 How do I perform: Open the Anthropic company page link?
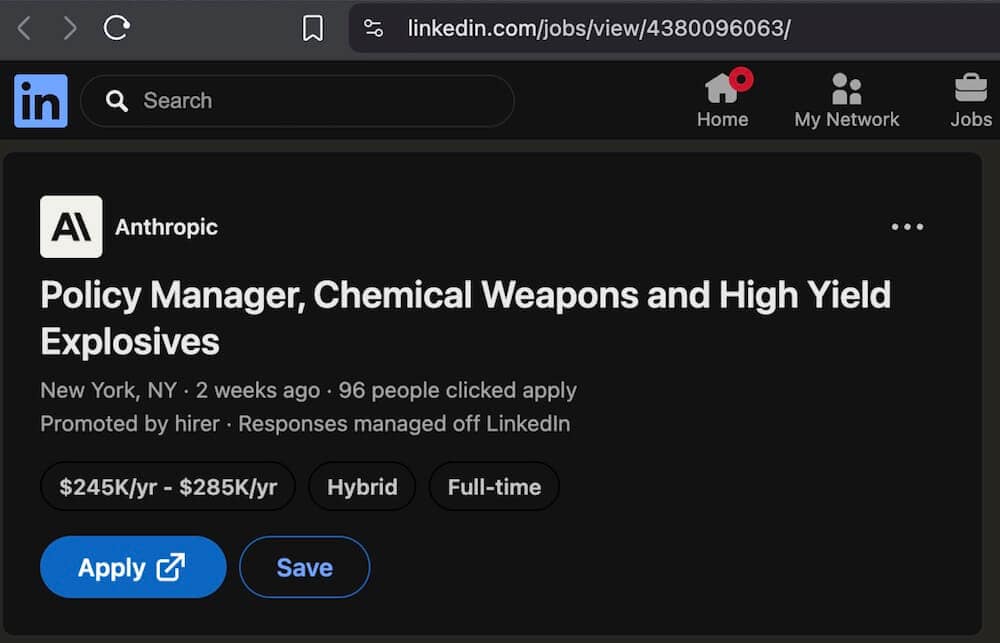point(166,226)
